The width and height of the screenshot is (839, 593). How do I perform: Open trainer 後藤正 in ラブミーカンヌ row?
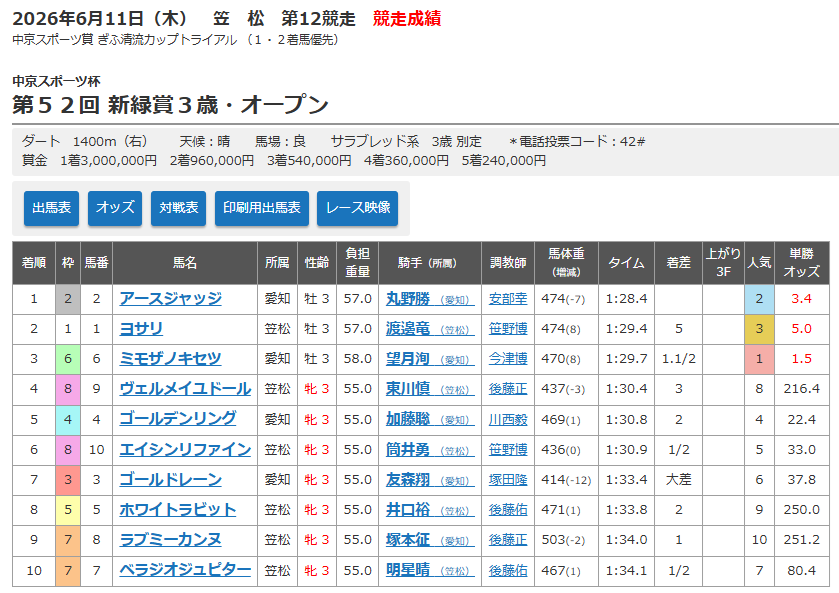pos(508,540)
